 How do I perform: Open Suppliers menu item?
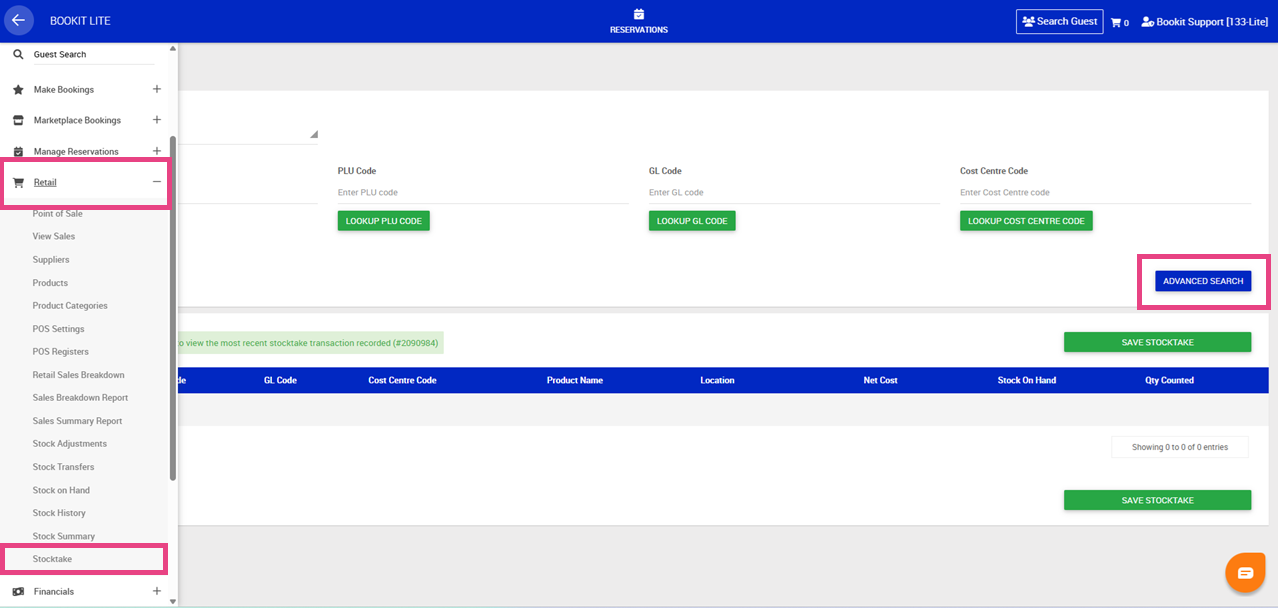51,260
